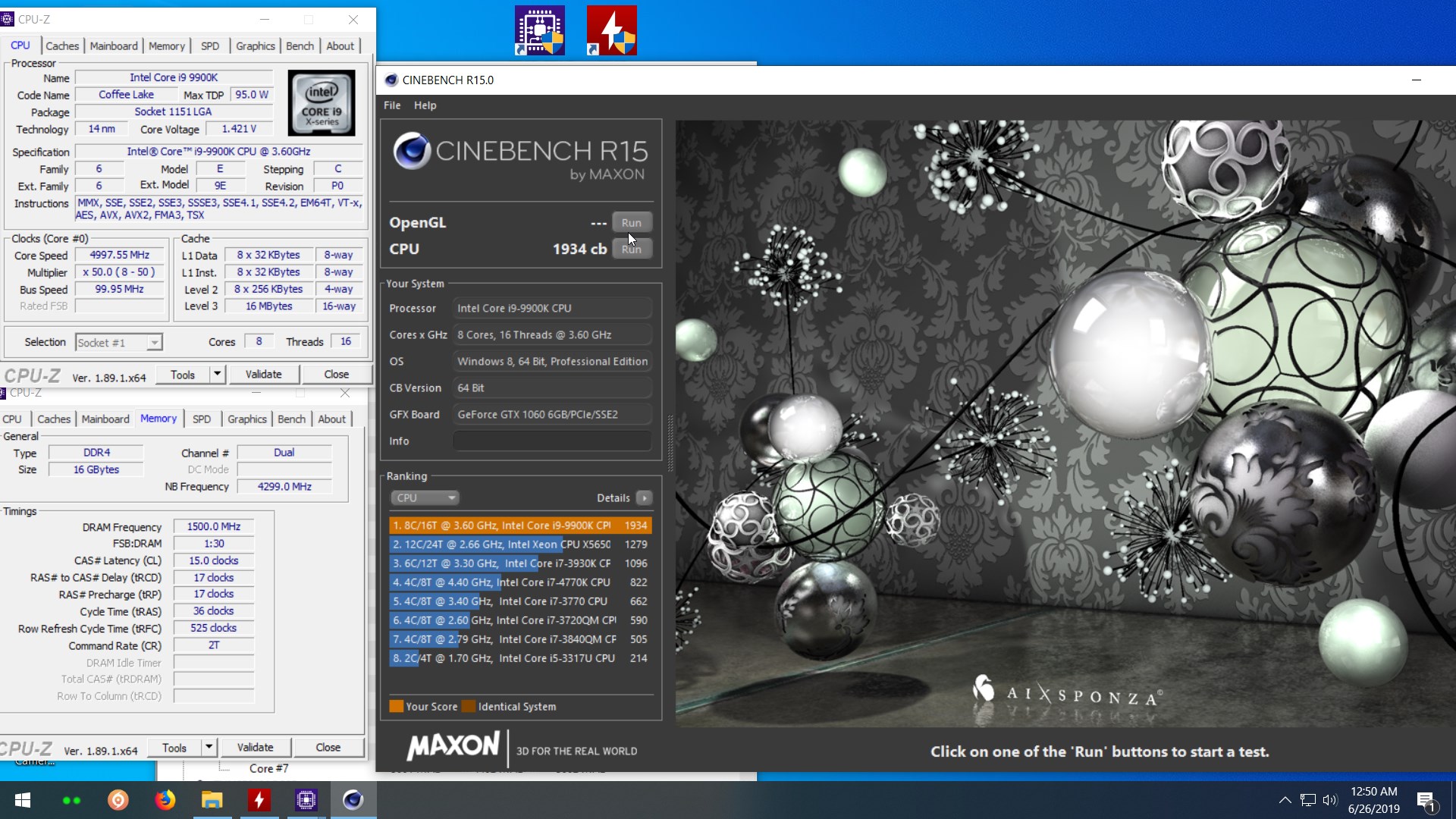Click Tools button in lower CPU-Z
The image size is (1456, 819).
[x=174, y=747]
